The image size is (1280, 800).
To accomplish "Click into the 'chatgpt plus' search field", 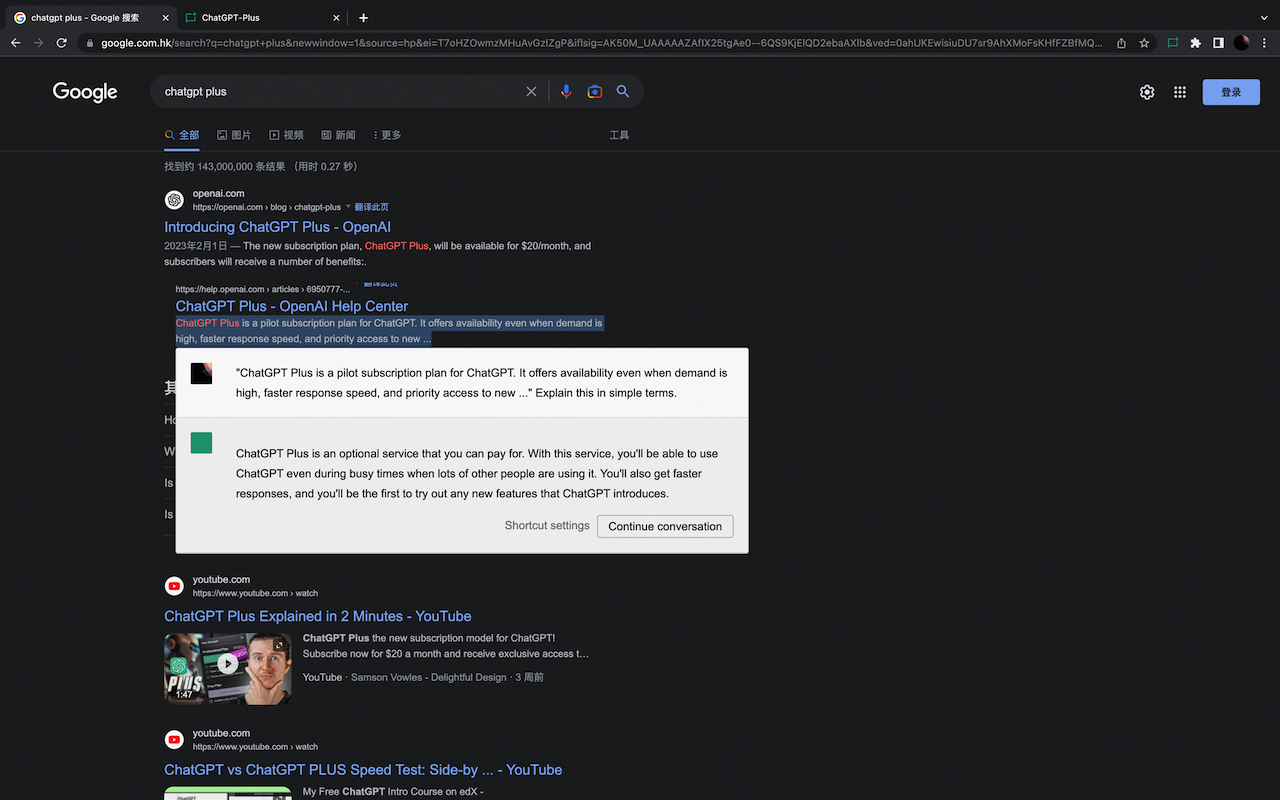I will coord(340,91).
